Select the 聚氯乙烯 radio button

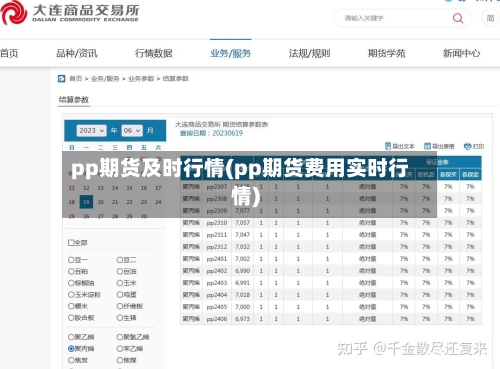point(120,337)
